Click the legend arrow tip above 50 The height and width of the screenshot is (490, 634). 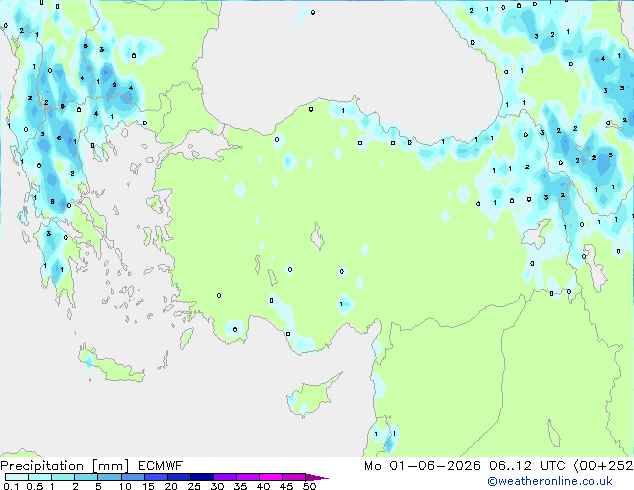click(x=317, y=477)
